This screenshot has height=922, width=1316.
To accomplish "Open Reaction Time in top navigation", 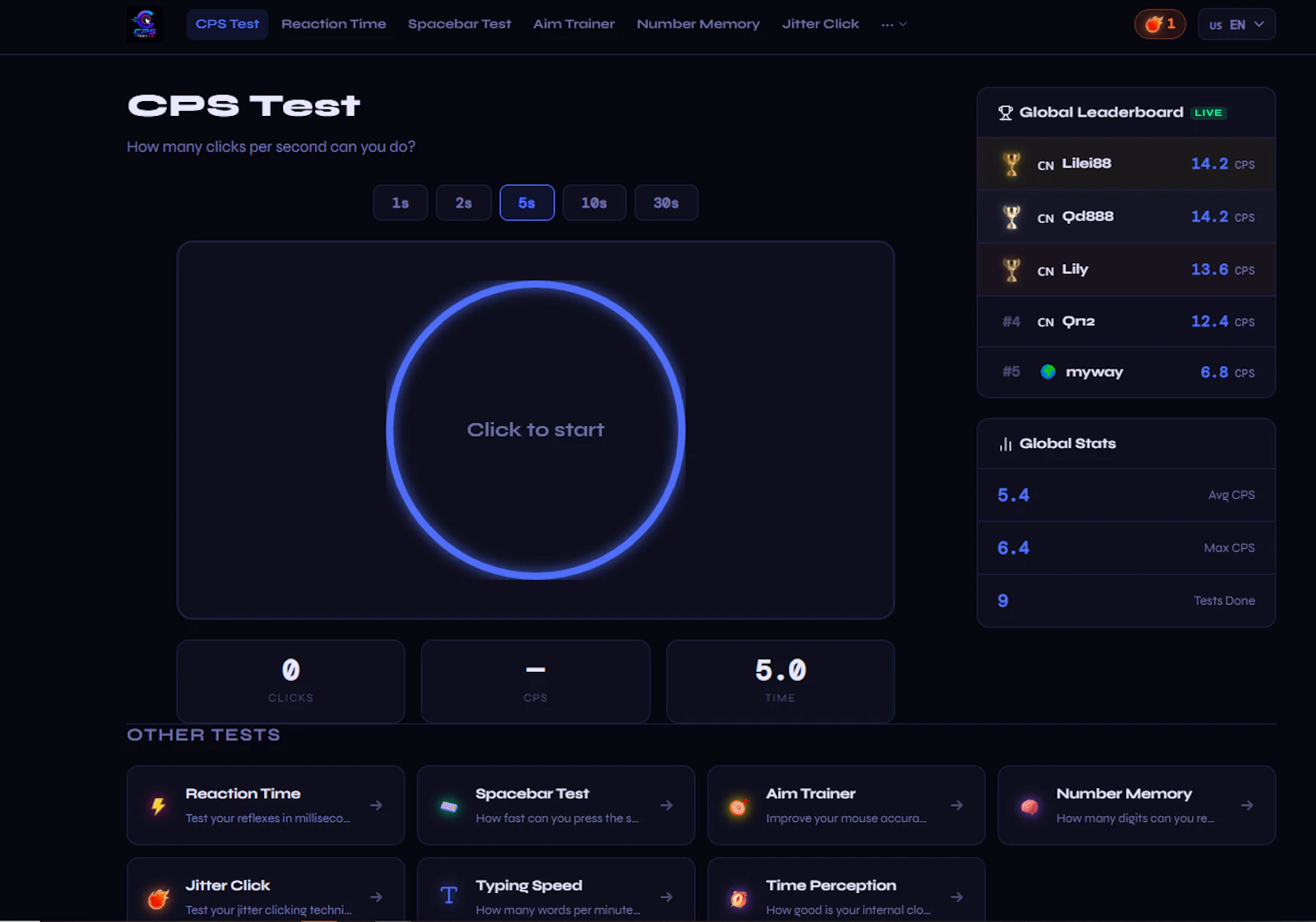I will pyautogui.click(x=334, y=25).
